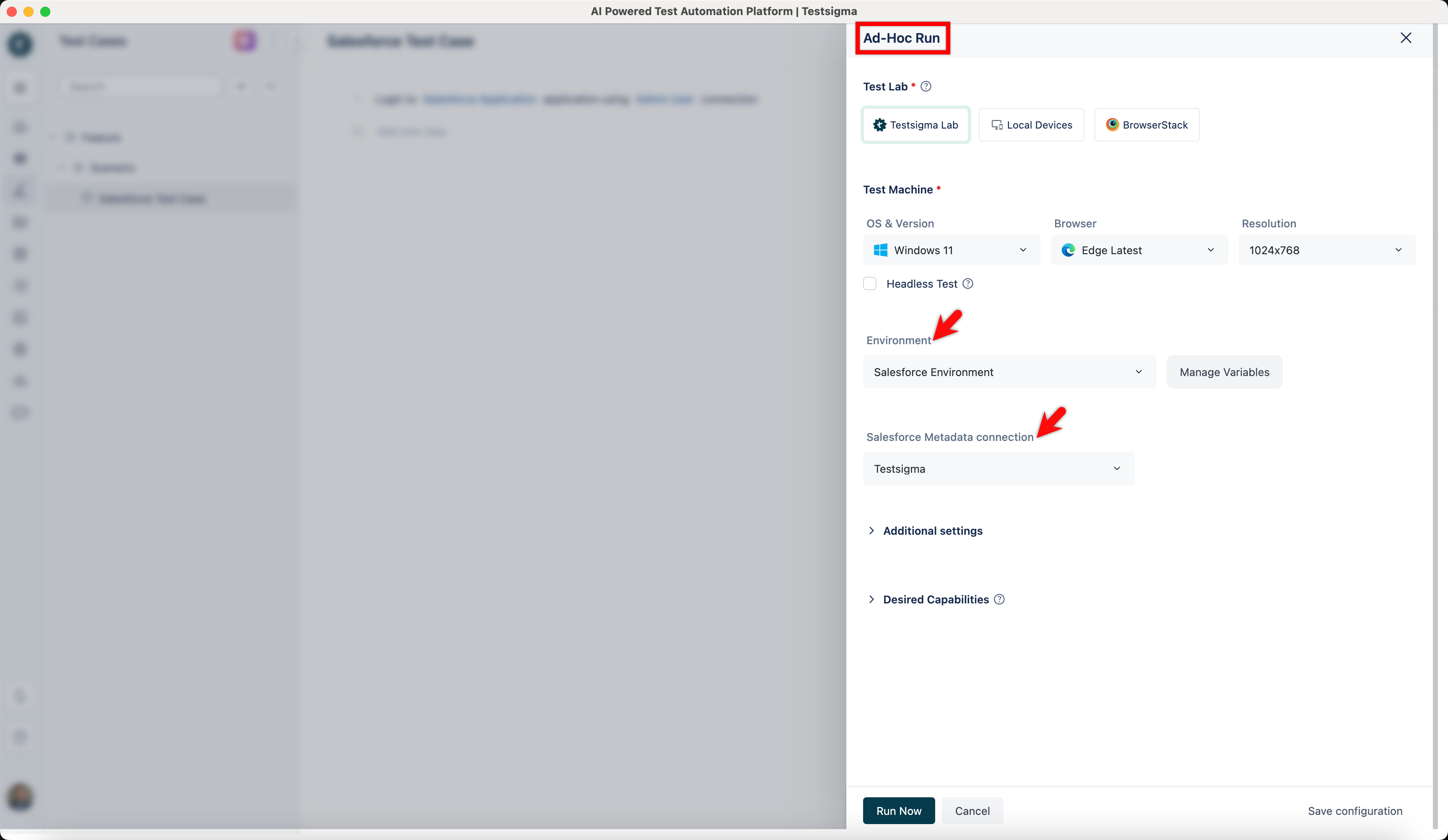Close the Ad-Hoc Run panel
This screenshot has height=840, width=1448.
[x=1406, y=38]
